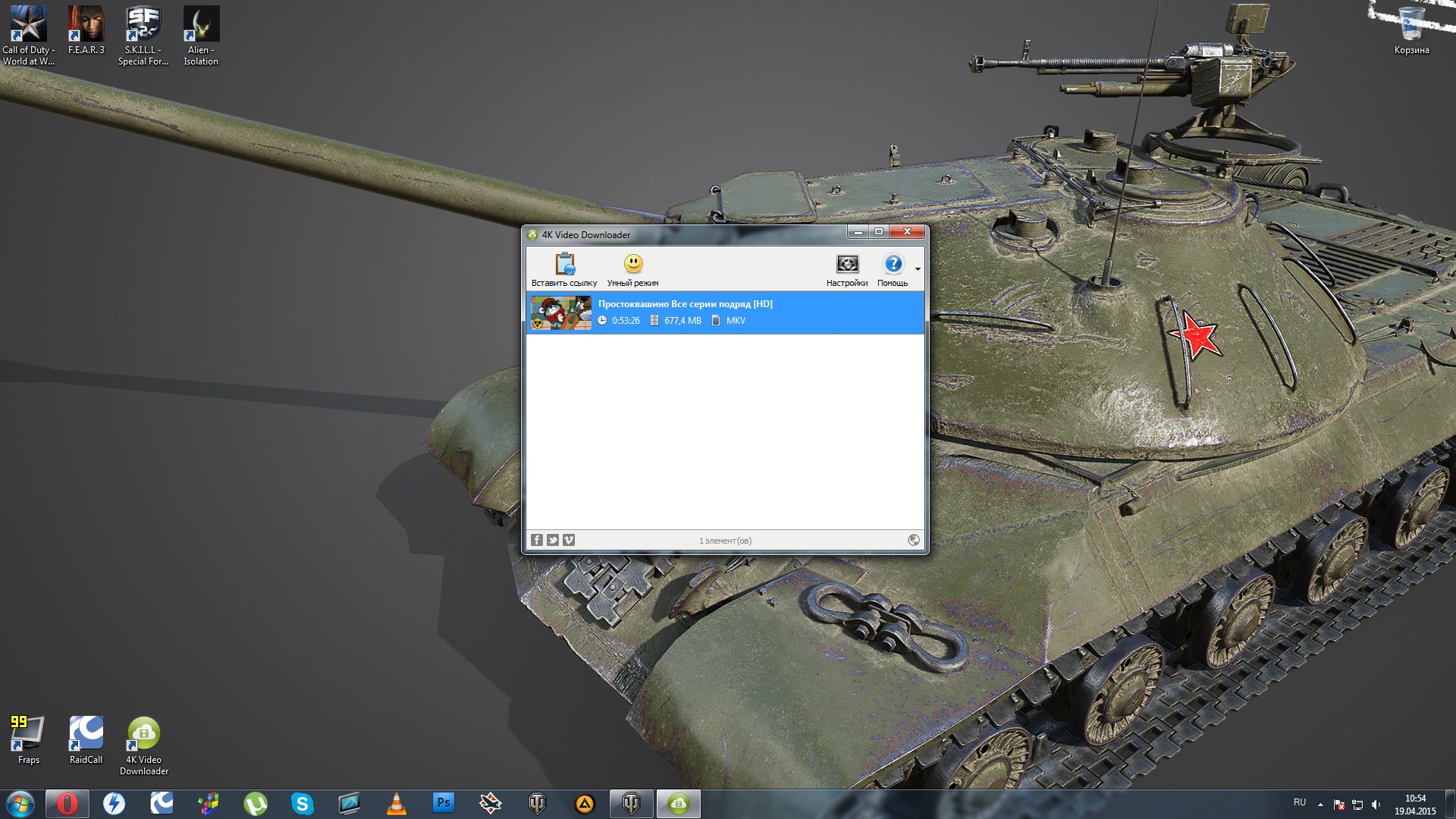Open VLC media player from the taskbar

pos(397,804)
